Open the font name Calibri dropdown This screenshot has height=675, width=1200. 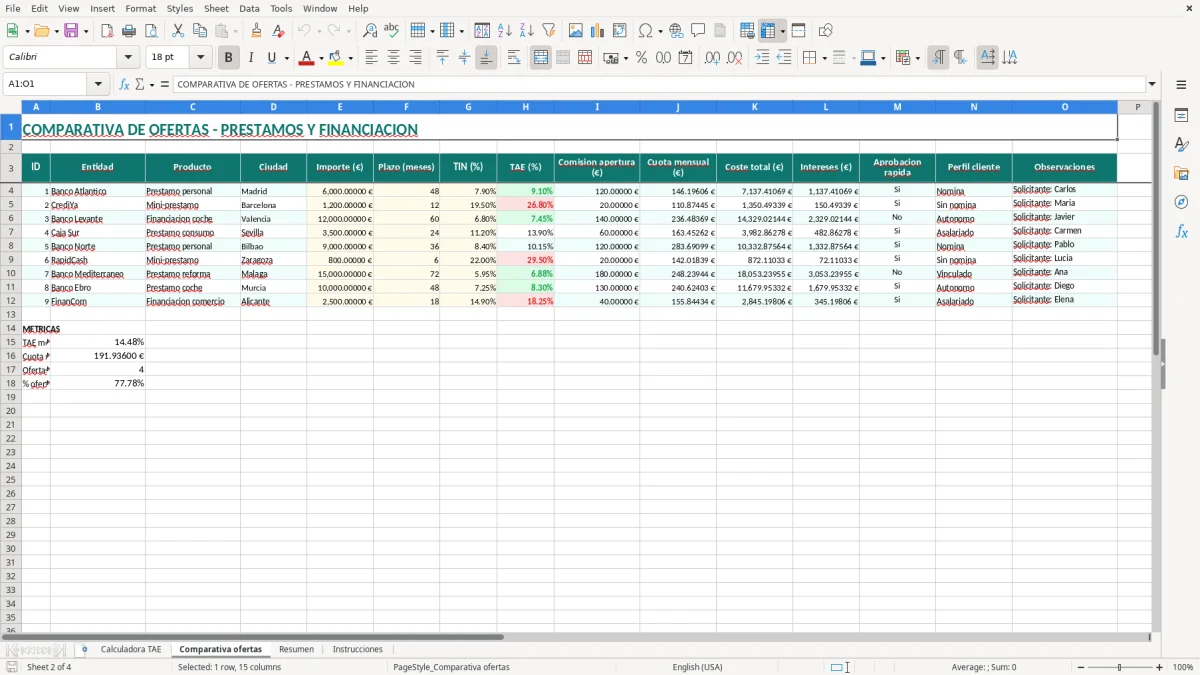[128, 58]
